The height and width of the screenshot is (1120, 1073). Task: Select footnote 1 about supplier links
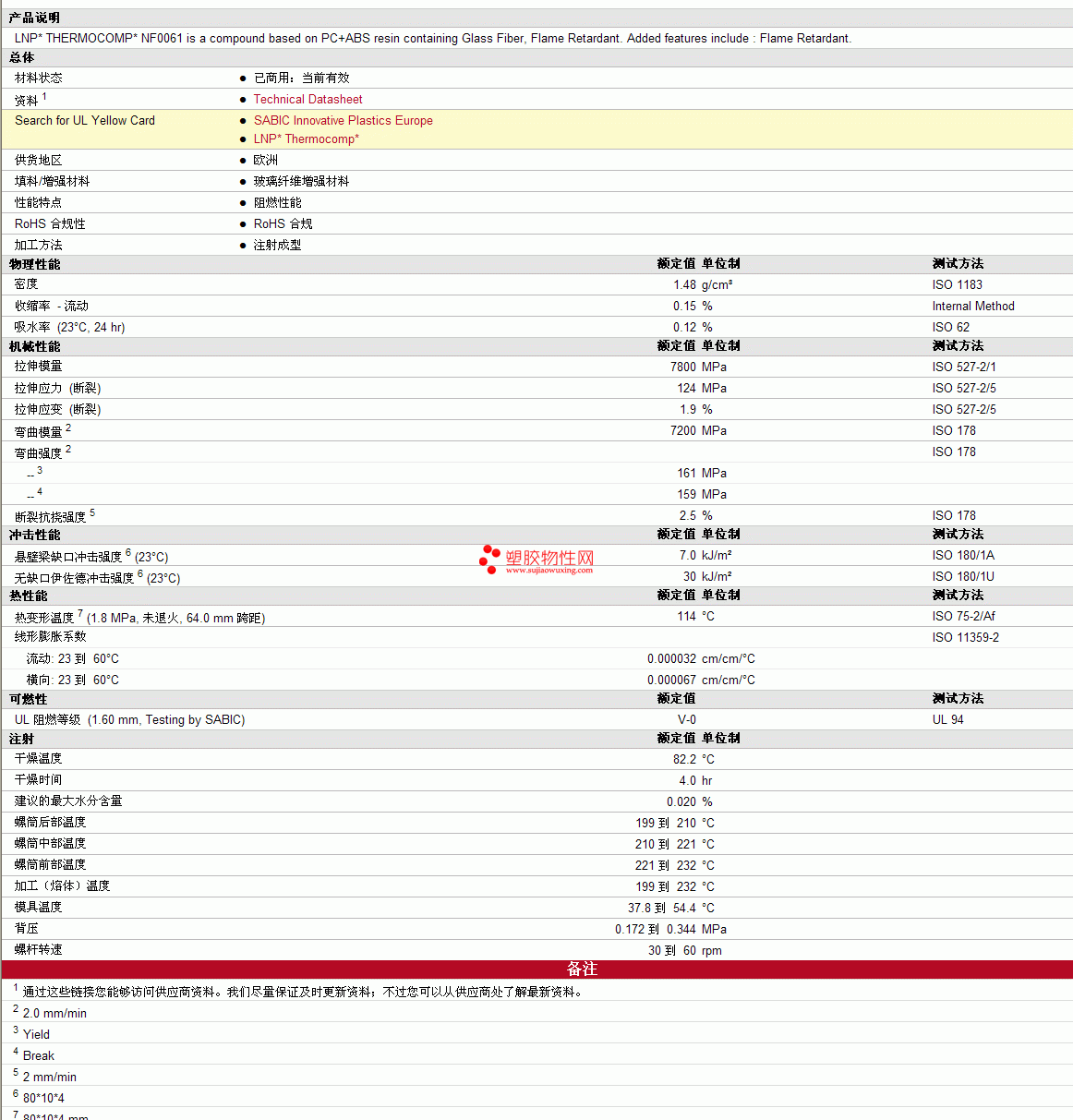[304, 993]
